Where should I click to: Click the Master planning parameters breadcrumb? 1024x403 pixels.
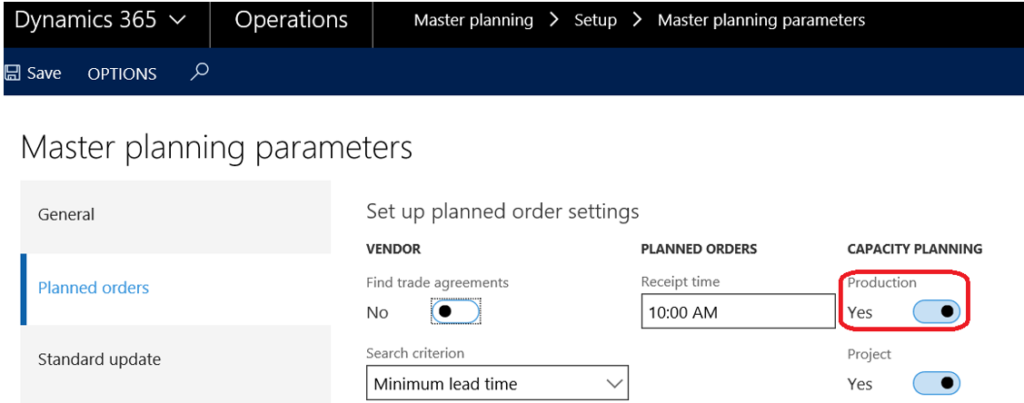point(761,21)
